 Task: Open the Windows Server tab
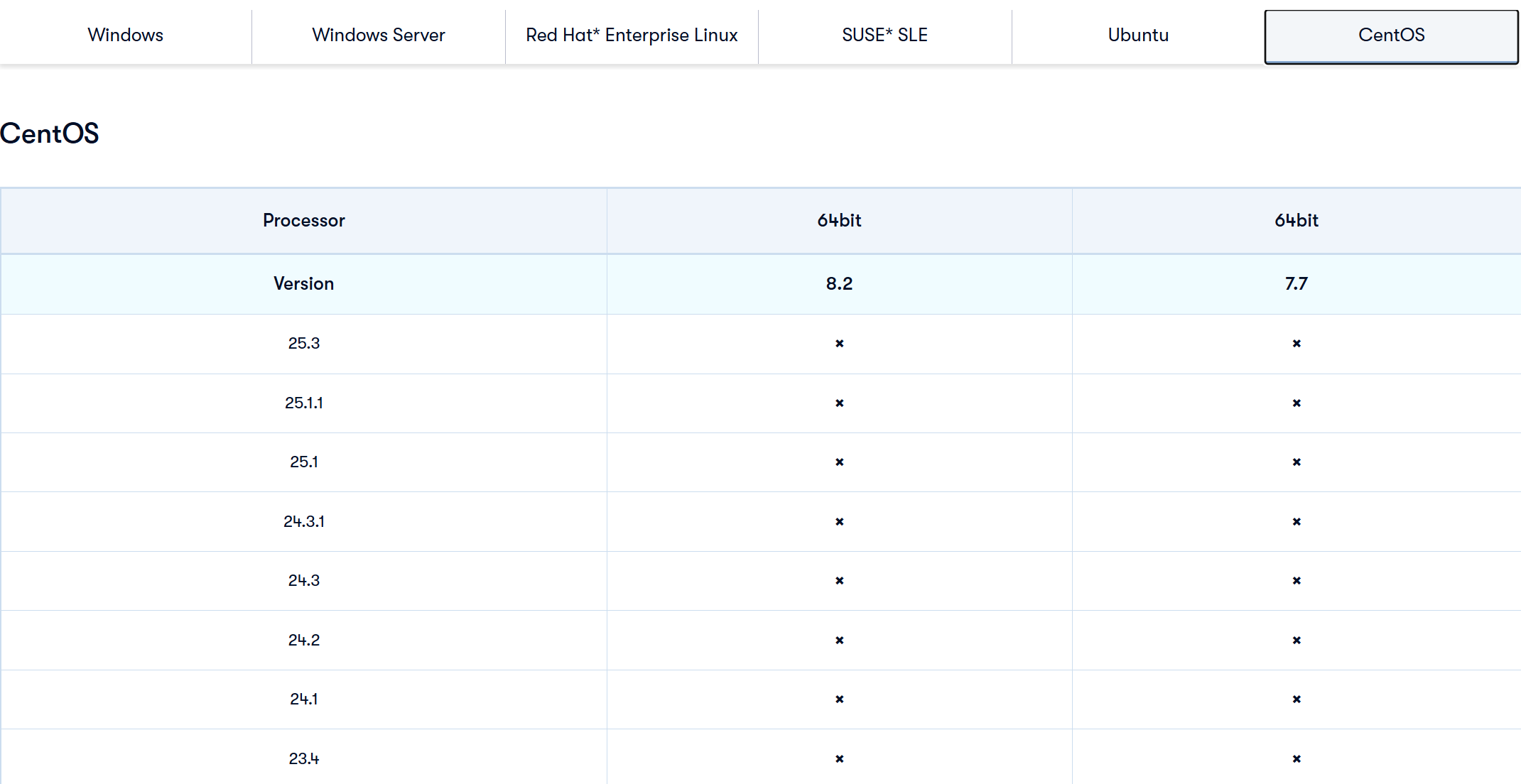(378, 35)
